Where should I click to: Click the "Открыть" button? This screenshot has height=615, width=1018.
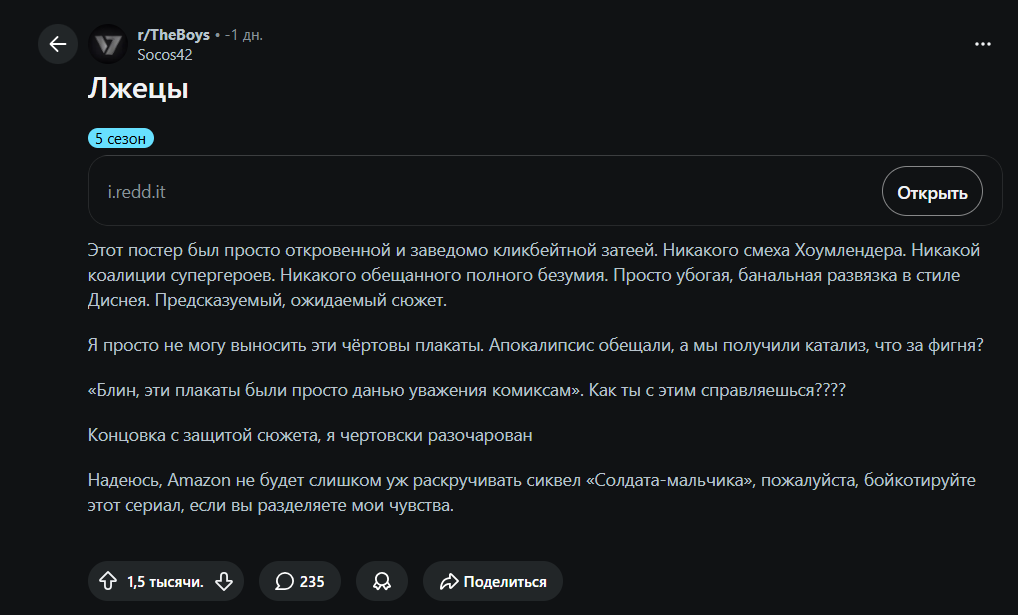[x=932, y=192]
